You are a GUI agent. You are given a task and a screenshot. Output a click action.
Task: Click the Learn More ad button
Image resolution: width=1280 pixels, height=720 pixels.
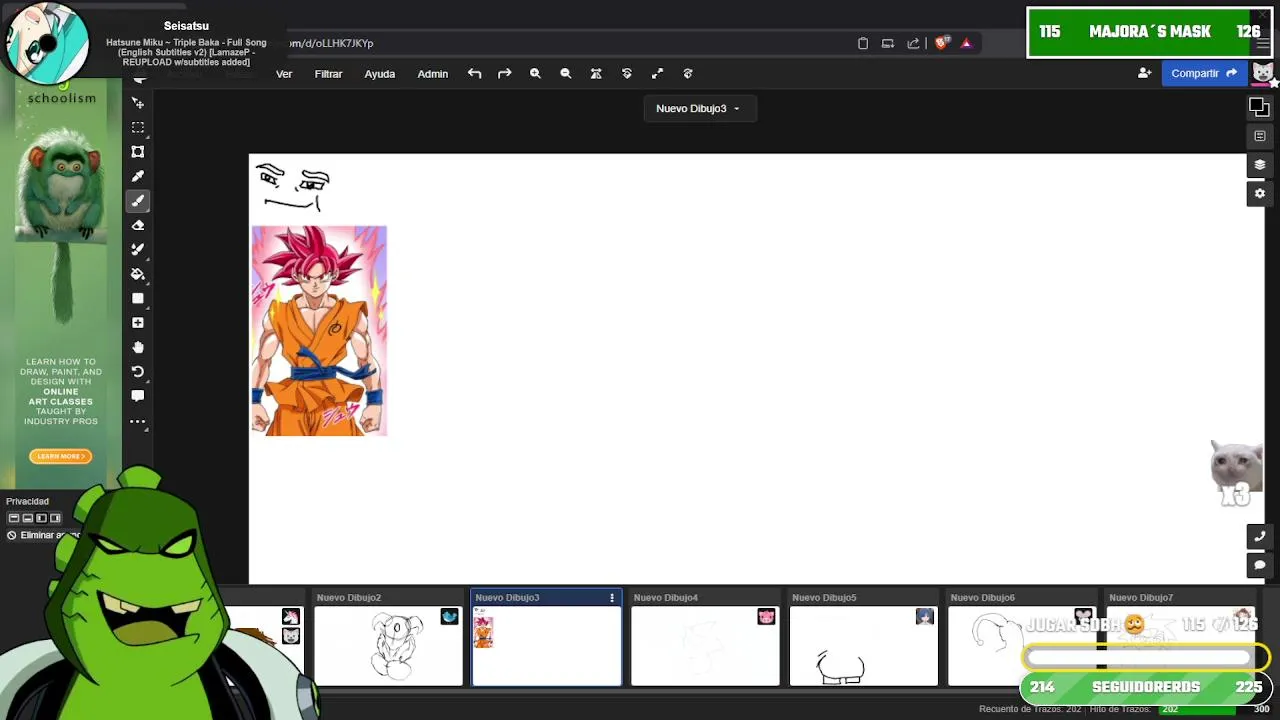(x=61, y=456)
